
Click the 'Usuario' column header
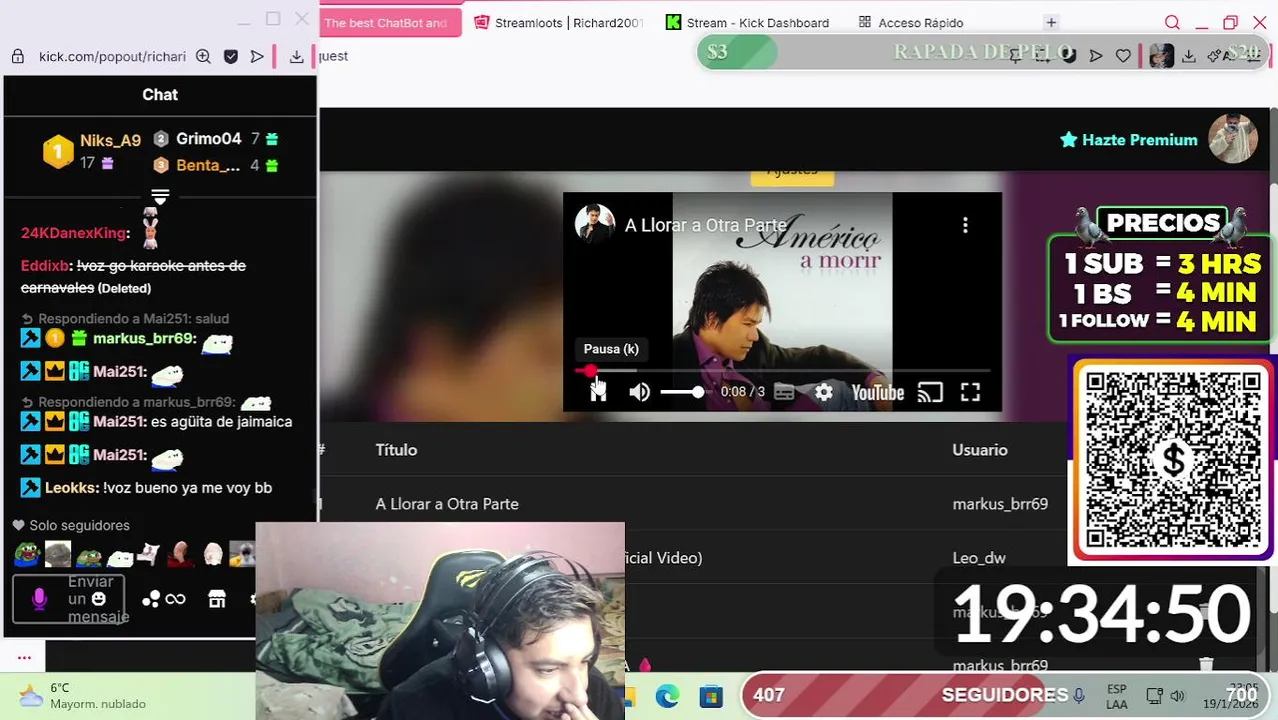[x=980, y=450]
